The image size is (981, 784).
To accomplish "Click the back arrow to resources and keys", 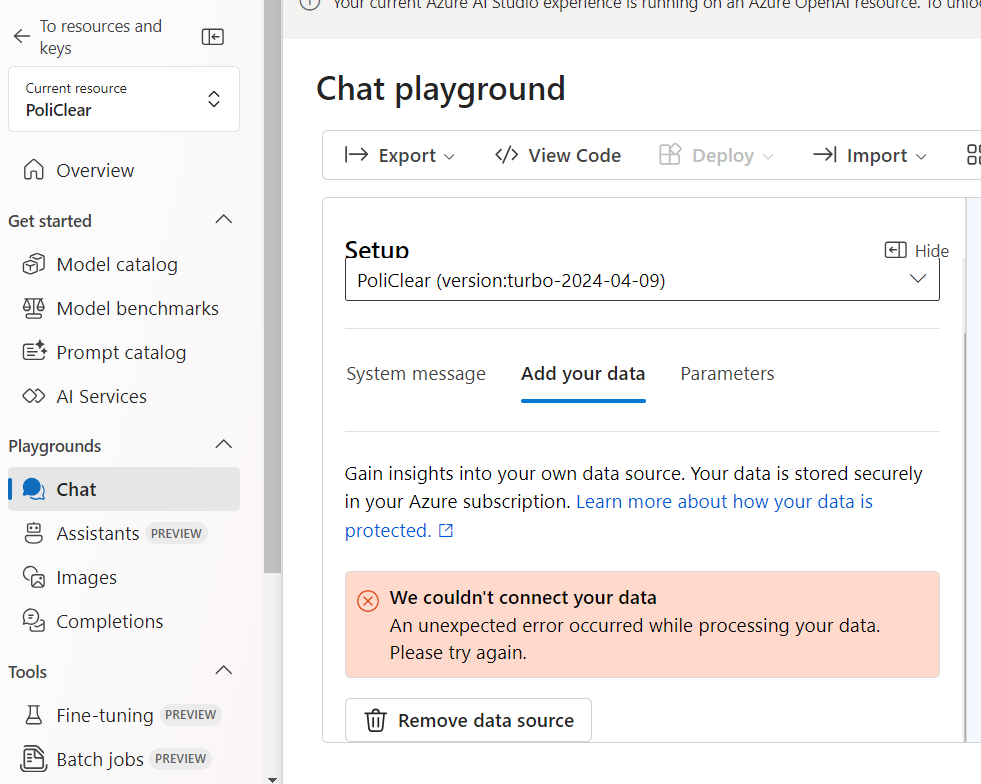I will 22,36.
